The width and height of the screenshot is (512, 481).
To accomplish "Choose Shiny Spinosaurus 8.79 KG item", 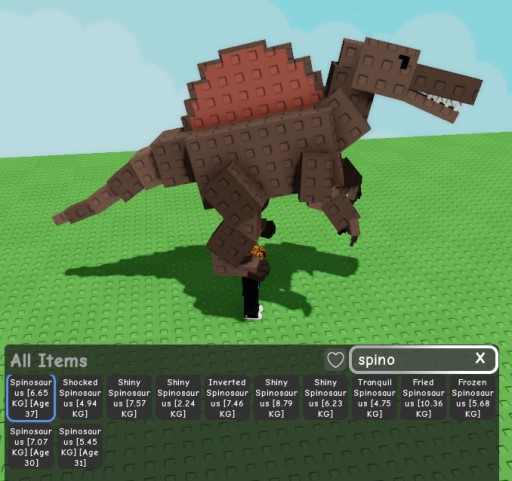I will [x=276, y=398].
